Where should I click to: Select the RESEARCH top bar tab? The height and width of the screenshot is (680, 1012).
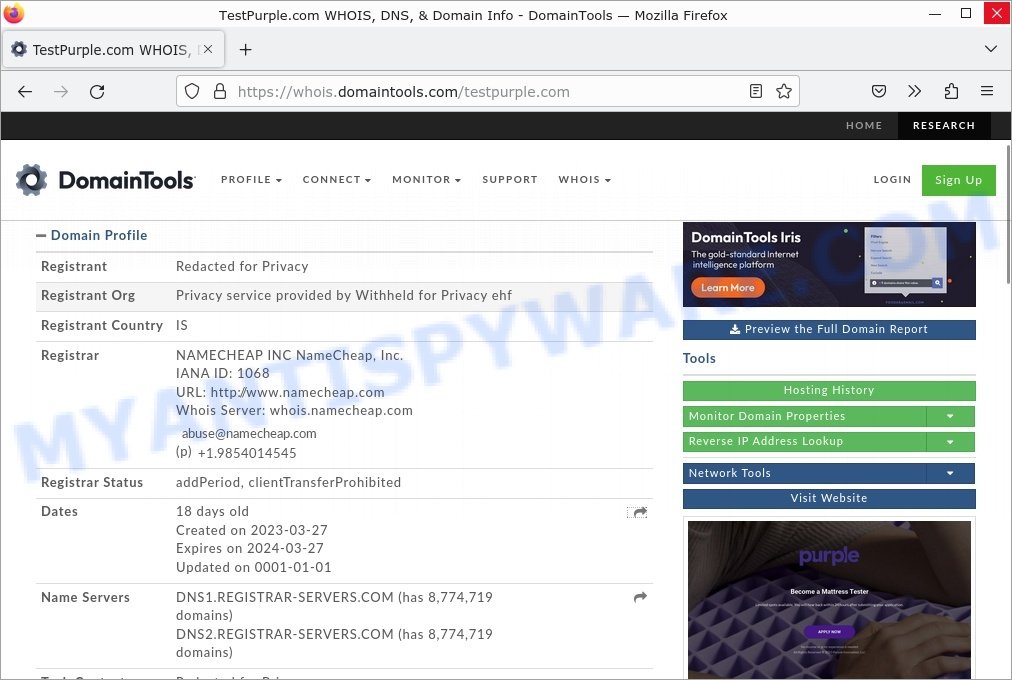[944, 125]
